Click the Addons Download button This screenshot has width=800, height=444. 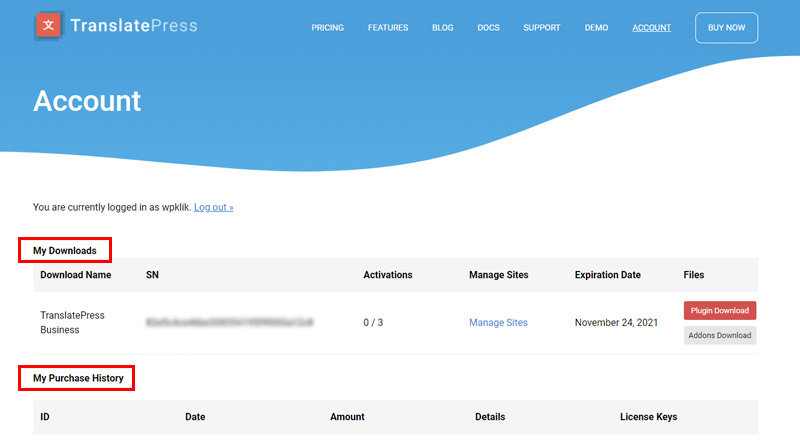[x=719, y=335]
